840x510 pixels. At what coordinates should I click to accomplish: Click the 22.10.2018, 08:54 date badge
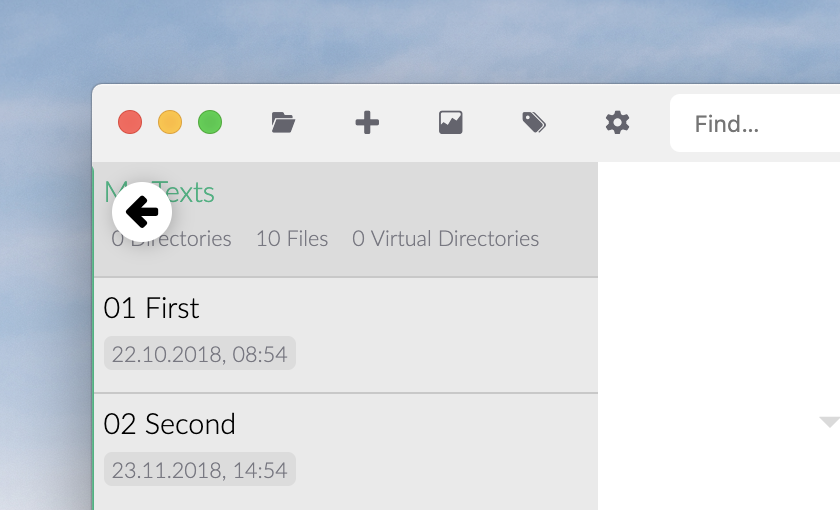(200, 354)
